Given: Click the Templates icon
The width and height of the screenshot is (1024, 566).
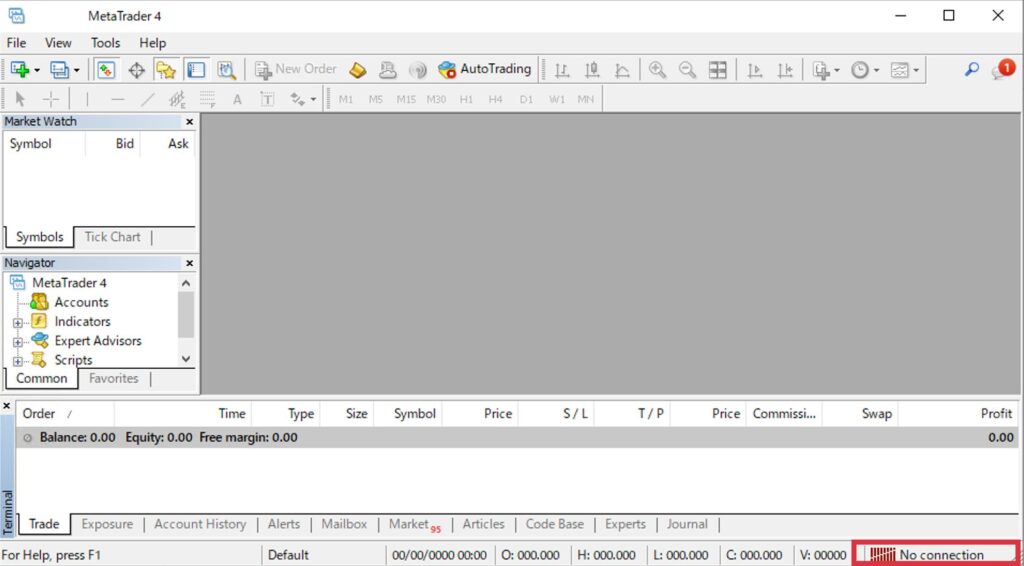Looking at the screenshot, I should 900,70.
